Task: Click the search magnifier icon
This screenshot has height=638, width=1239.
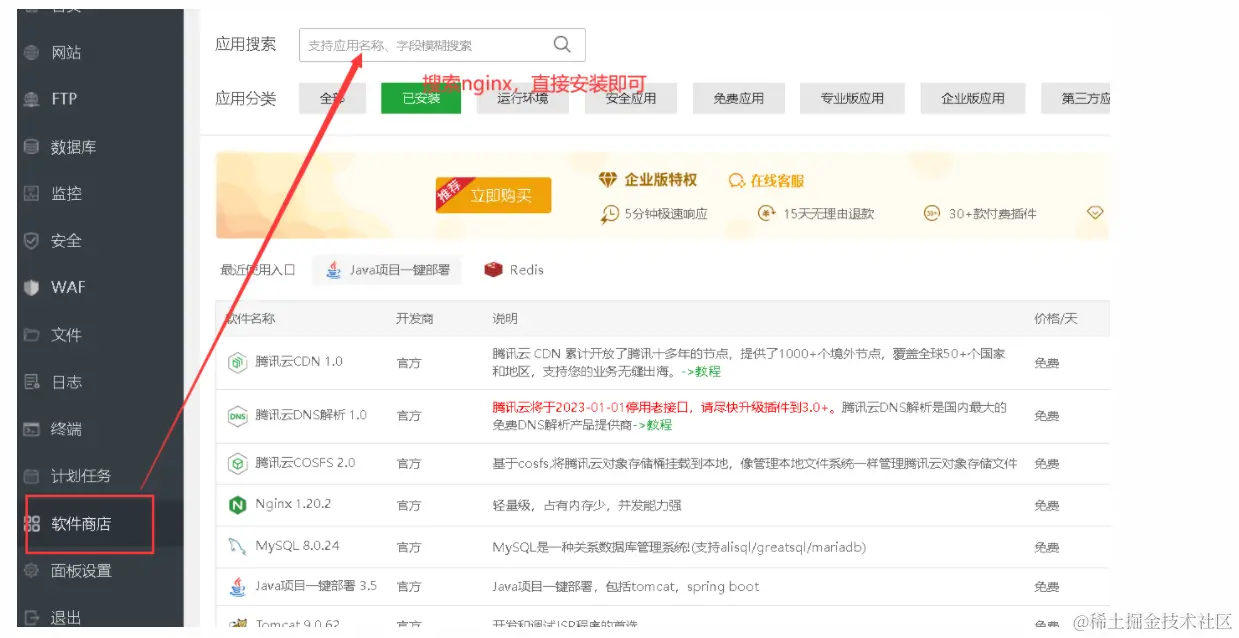Action: [x=562, y=44]
